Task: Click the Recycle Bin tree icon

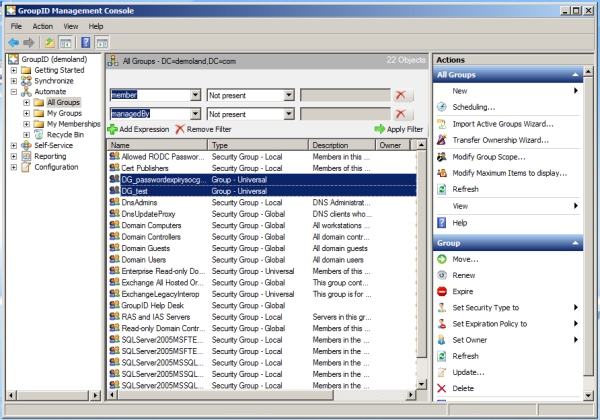Action: click(x=39, y=134)
